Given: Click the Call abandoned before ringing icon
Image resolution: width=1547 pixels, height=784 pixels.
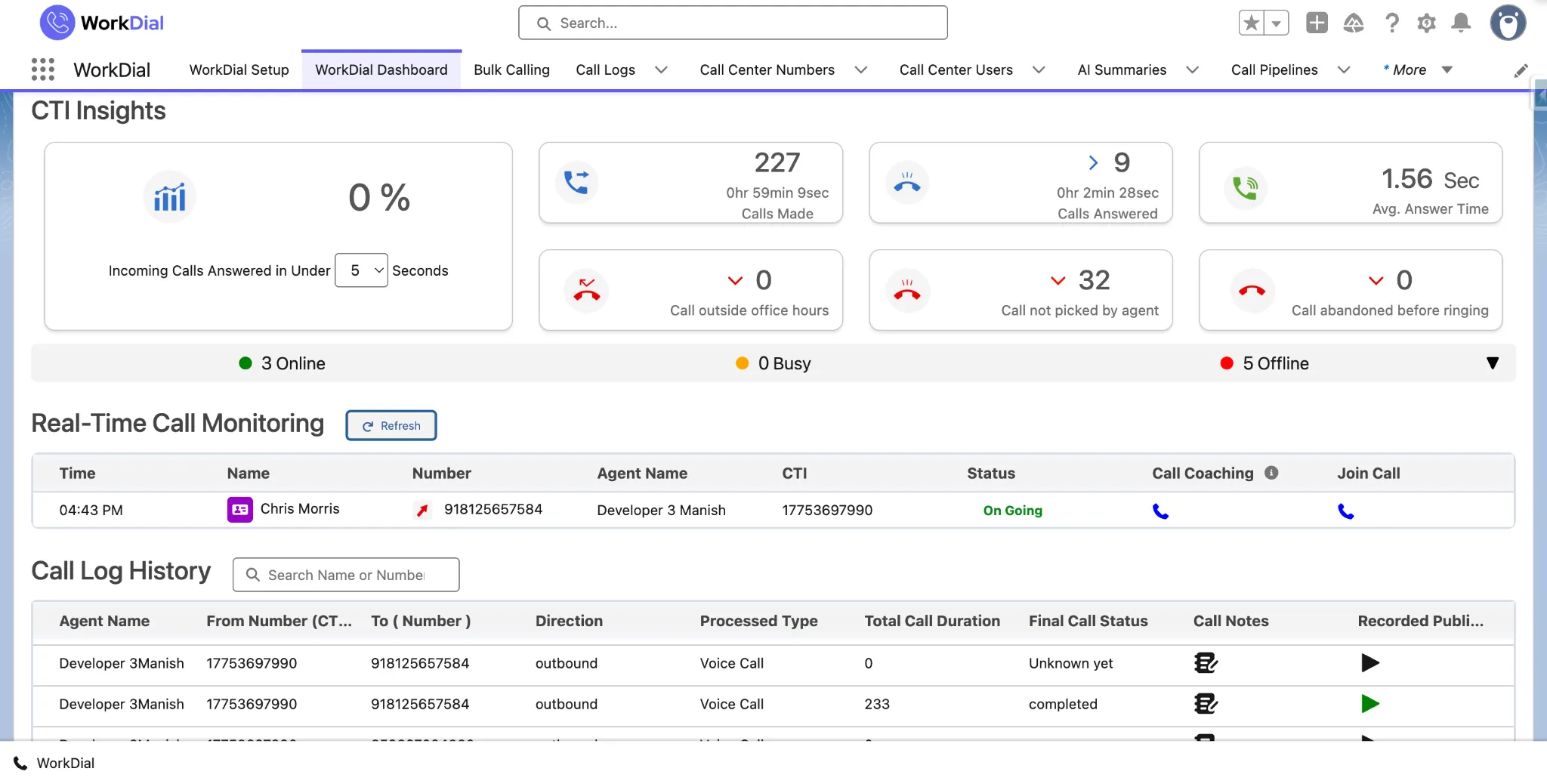Looking at the screenshot, I should 1252,290.
